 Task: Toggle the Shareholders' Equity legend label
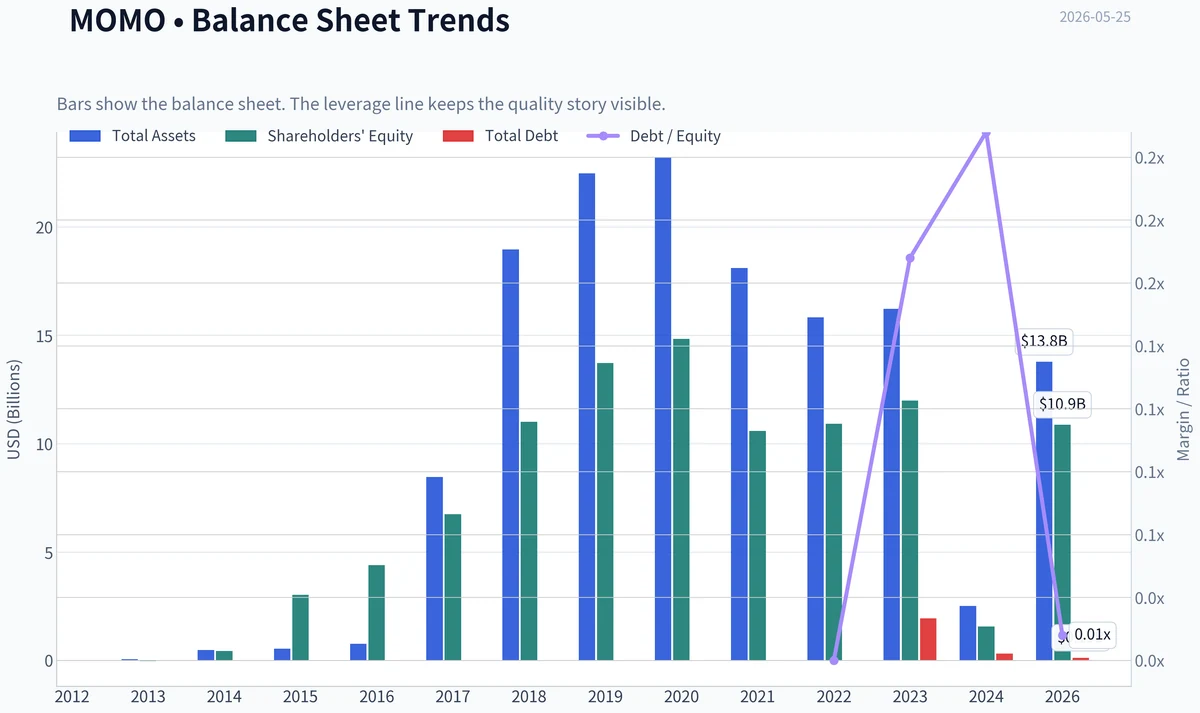pos(340,136)
